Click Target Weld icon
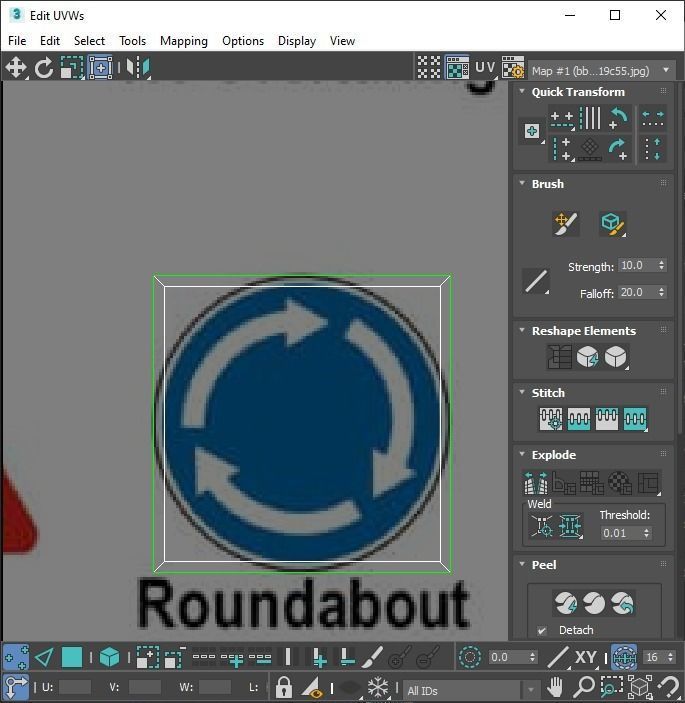Screen dimensions: 685x703 [x=542, y=525]
